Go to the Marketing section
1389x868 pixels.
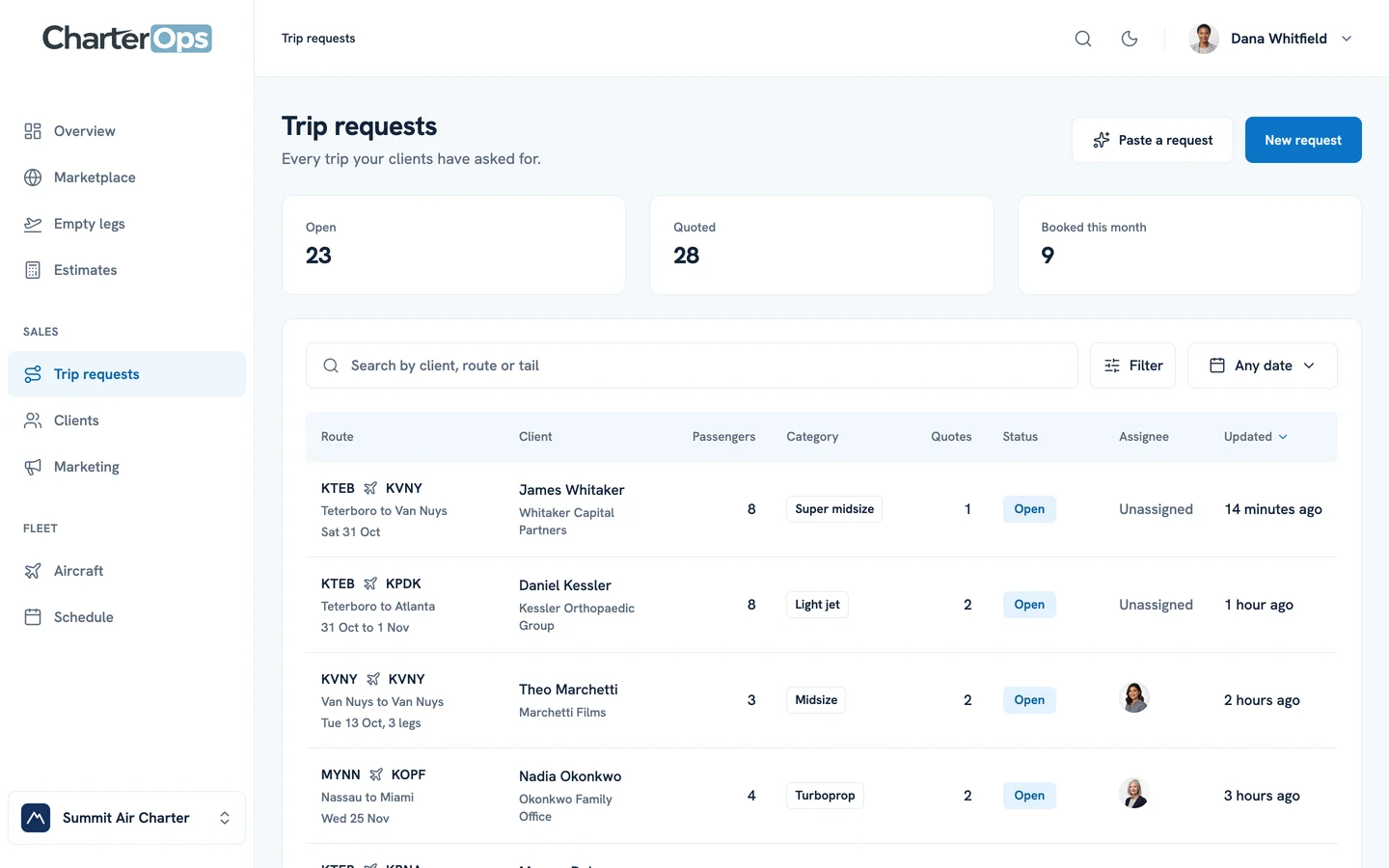[126, 467]
